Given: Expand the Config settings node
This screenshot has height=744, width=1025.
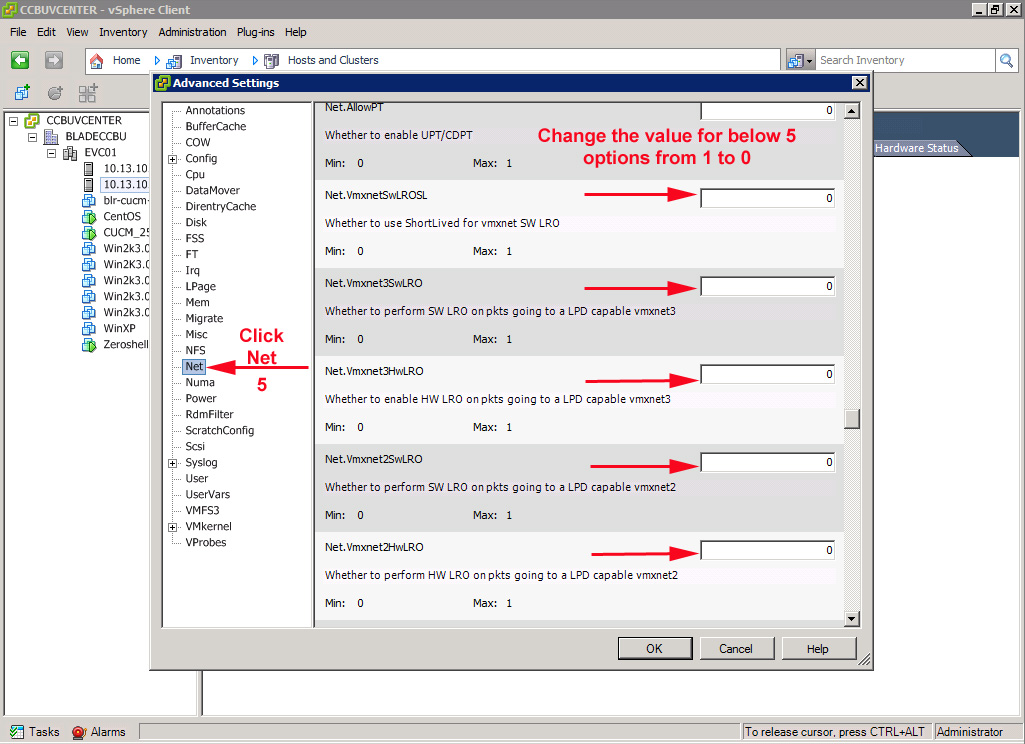Looking at the screenshot, I should tap(173, 159).
